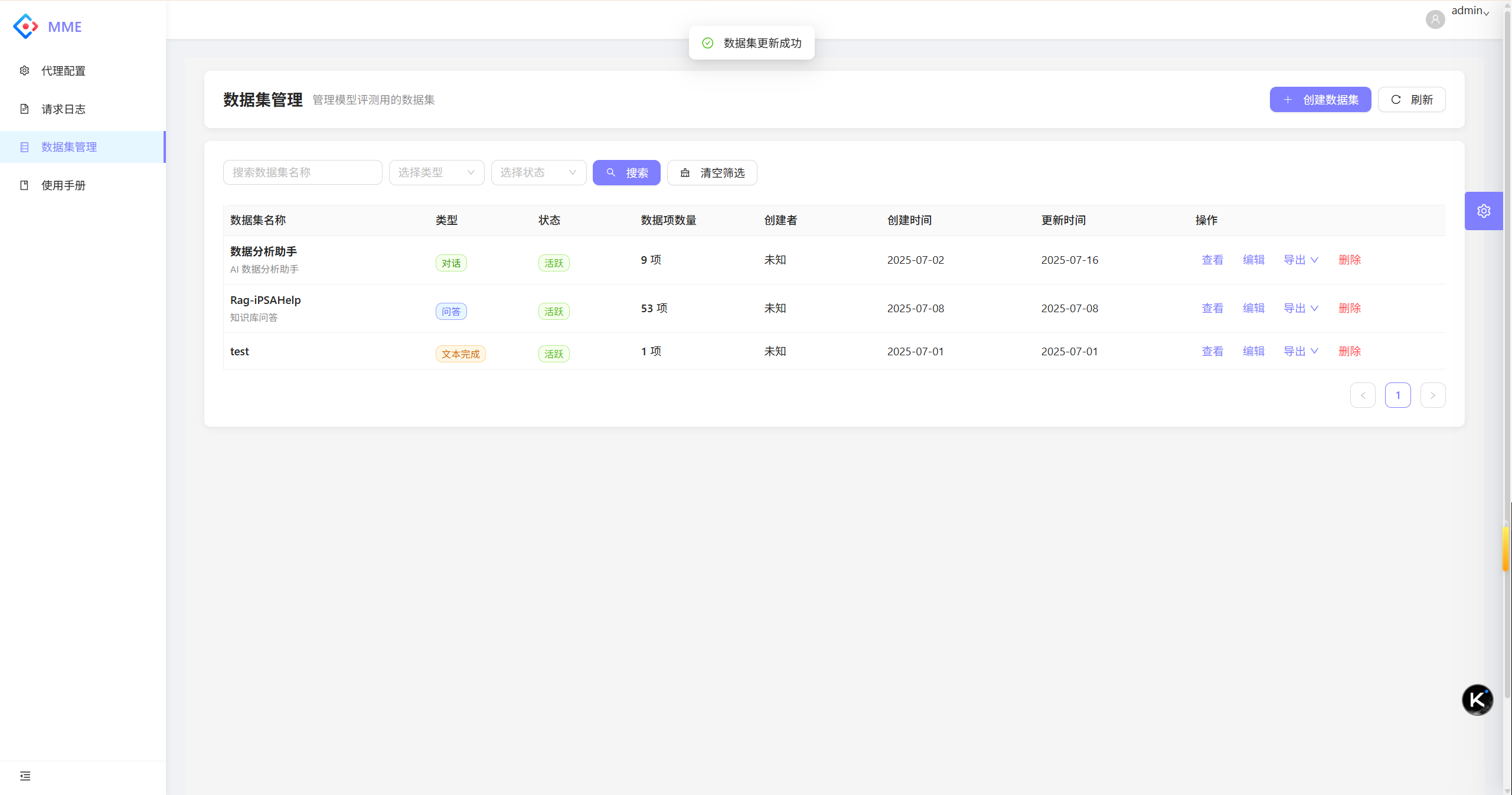Viewport: 1512px width, 795px height.
Task: Open 使用手册 in the sidebar
Action: coord(63,185)
